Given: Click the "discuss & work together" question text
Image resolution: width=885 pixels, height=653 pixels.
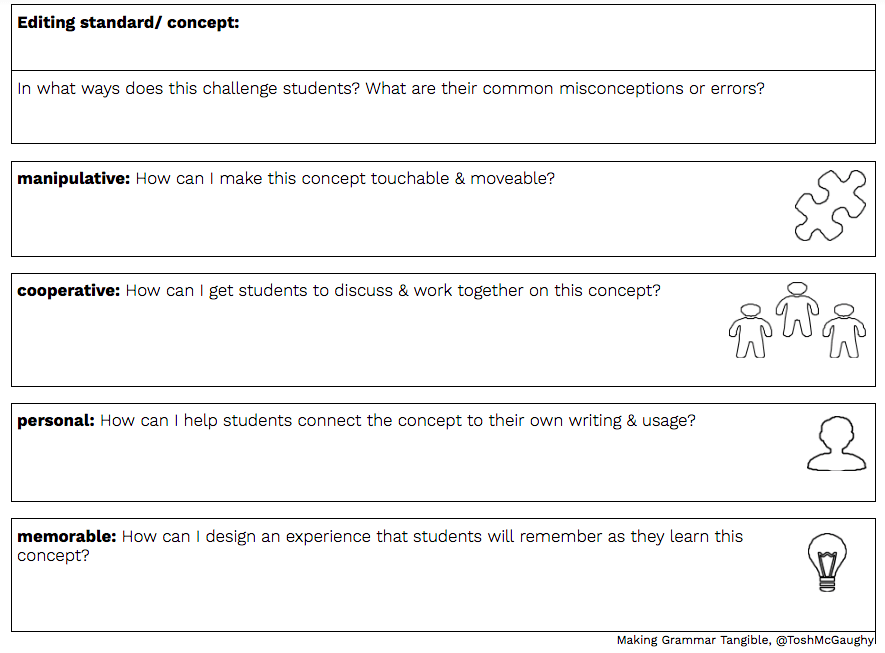Looking at the screenshot, I should [393, 291].
